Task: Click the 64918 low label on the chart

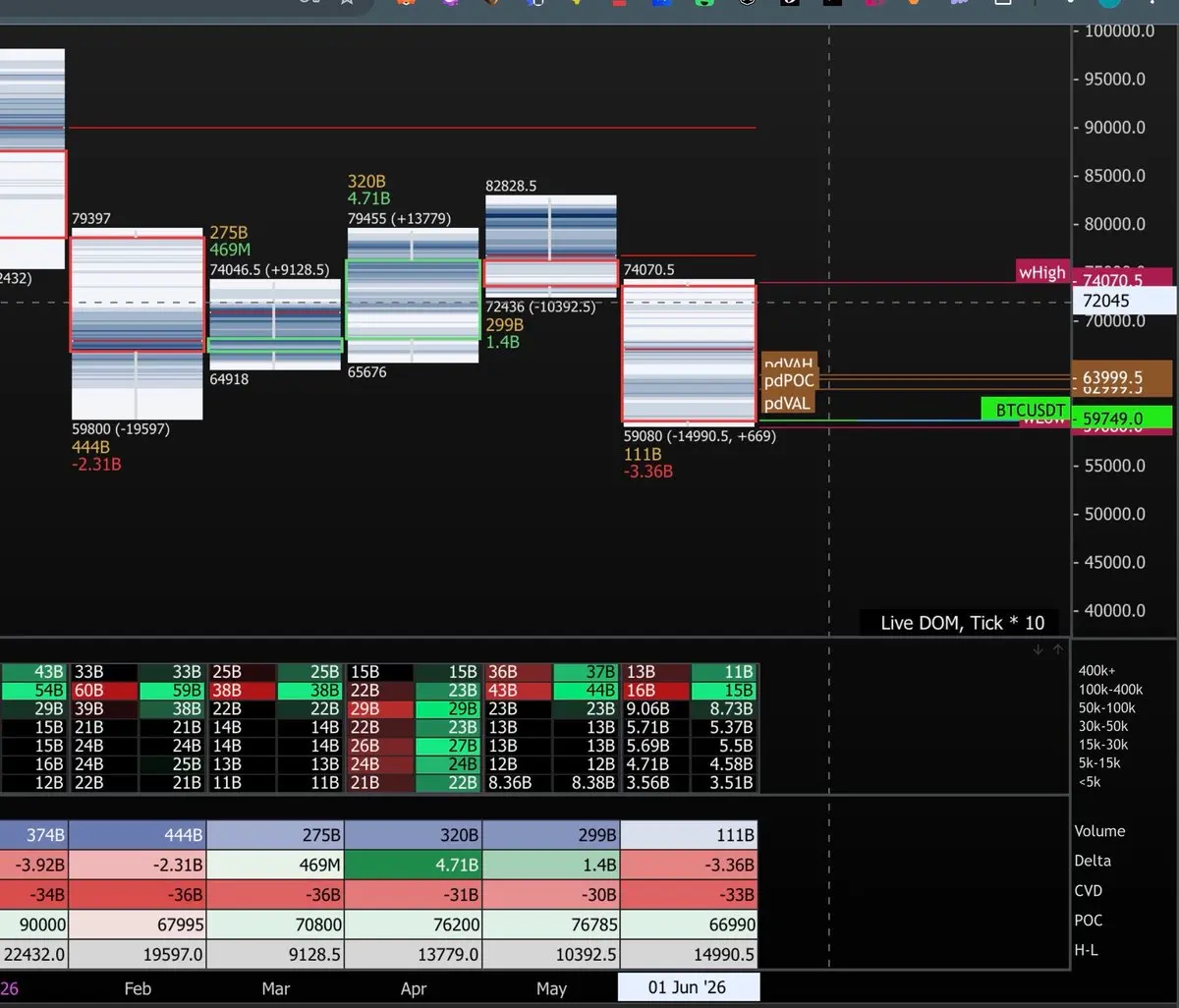Action: pos(229,378)
